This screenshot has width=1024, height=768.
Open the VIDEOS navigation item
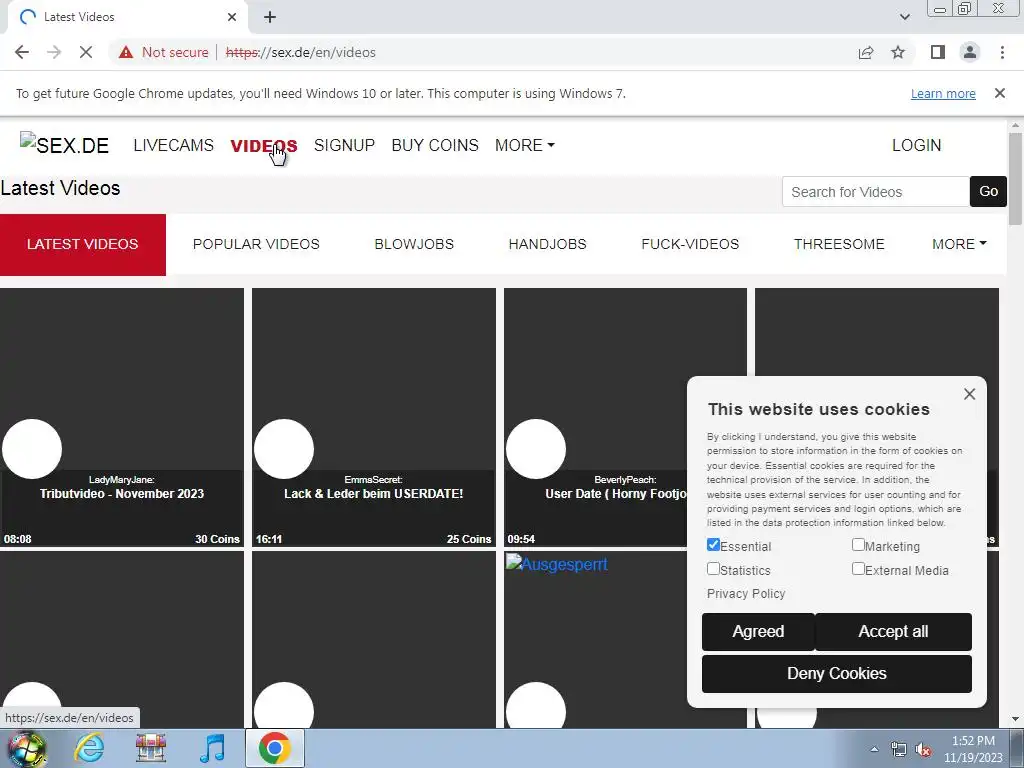coord(264,145)
